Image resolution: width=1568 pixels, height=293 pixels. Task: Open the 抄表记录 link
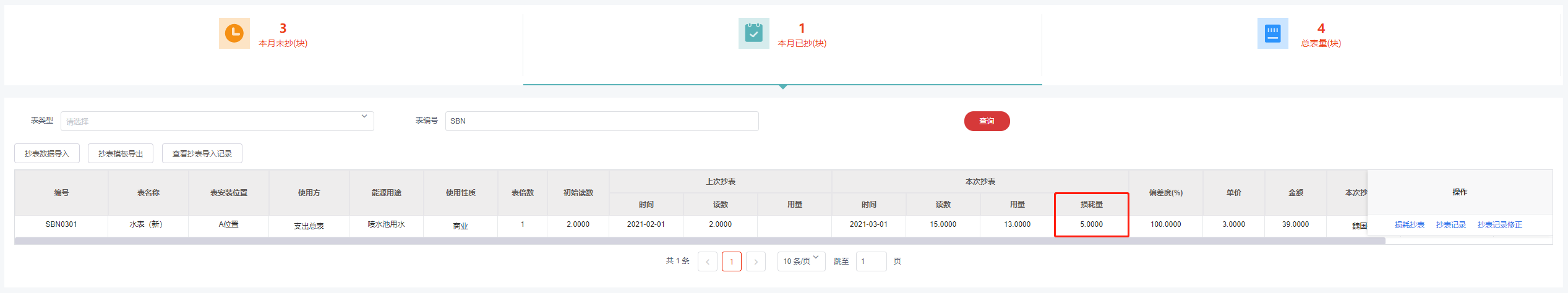(1450, 225)
